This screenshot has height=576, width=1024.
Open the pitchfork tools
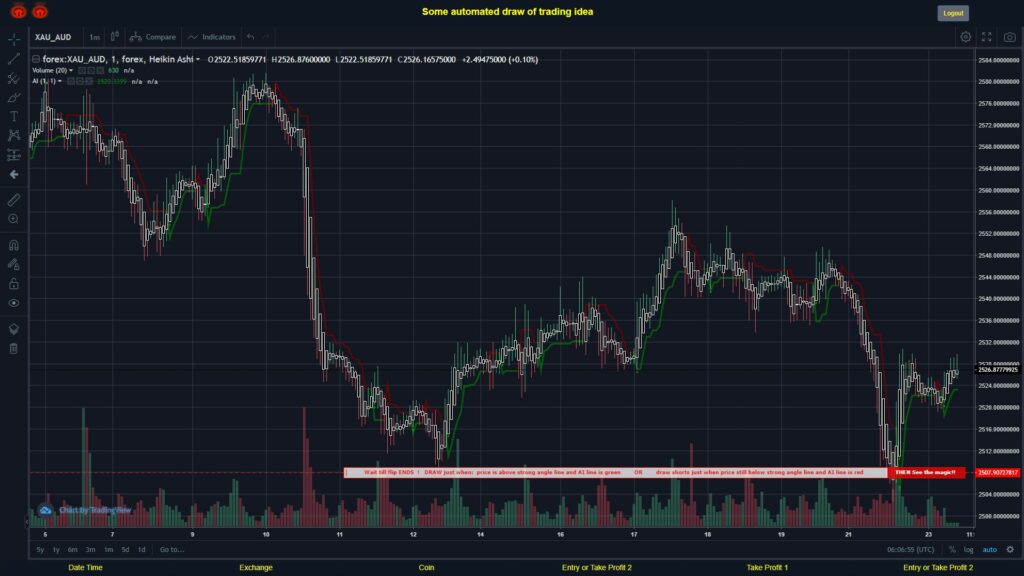(14, 78)
